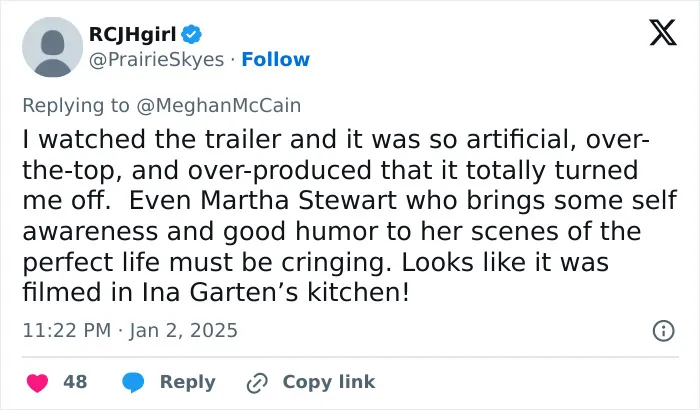Click the Copy link text
The width and height of the screenshot is (700, 410).
coord(329,382)
